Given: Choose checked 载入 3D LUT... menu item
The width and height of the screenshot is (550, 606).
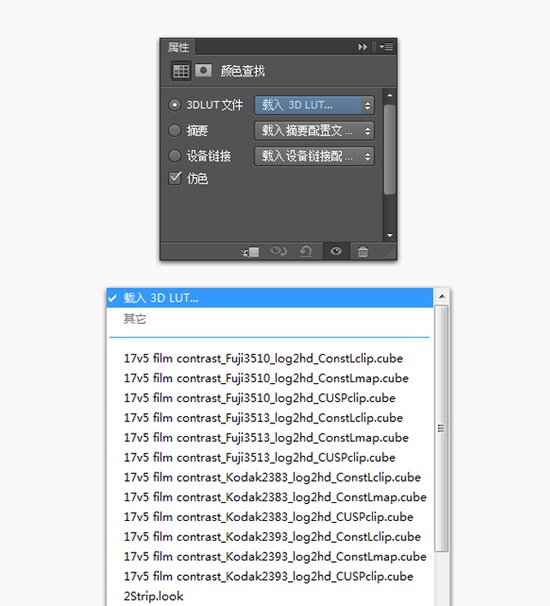Looking at the screenshot, I should click(270, 298).
